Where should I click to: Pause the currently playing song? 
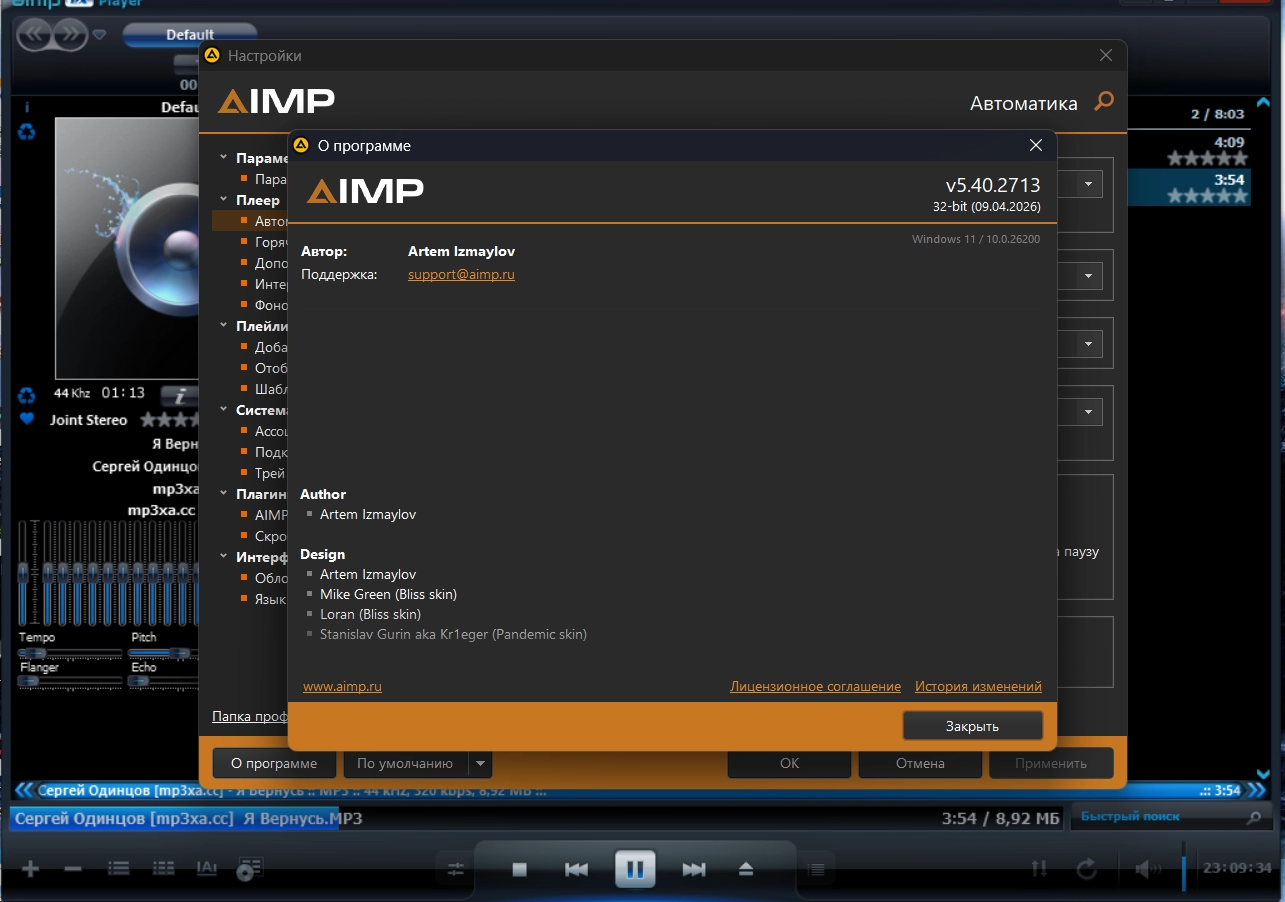pyautogui.click(x=635, y=868)
